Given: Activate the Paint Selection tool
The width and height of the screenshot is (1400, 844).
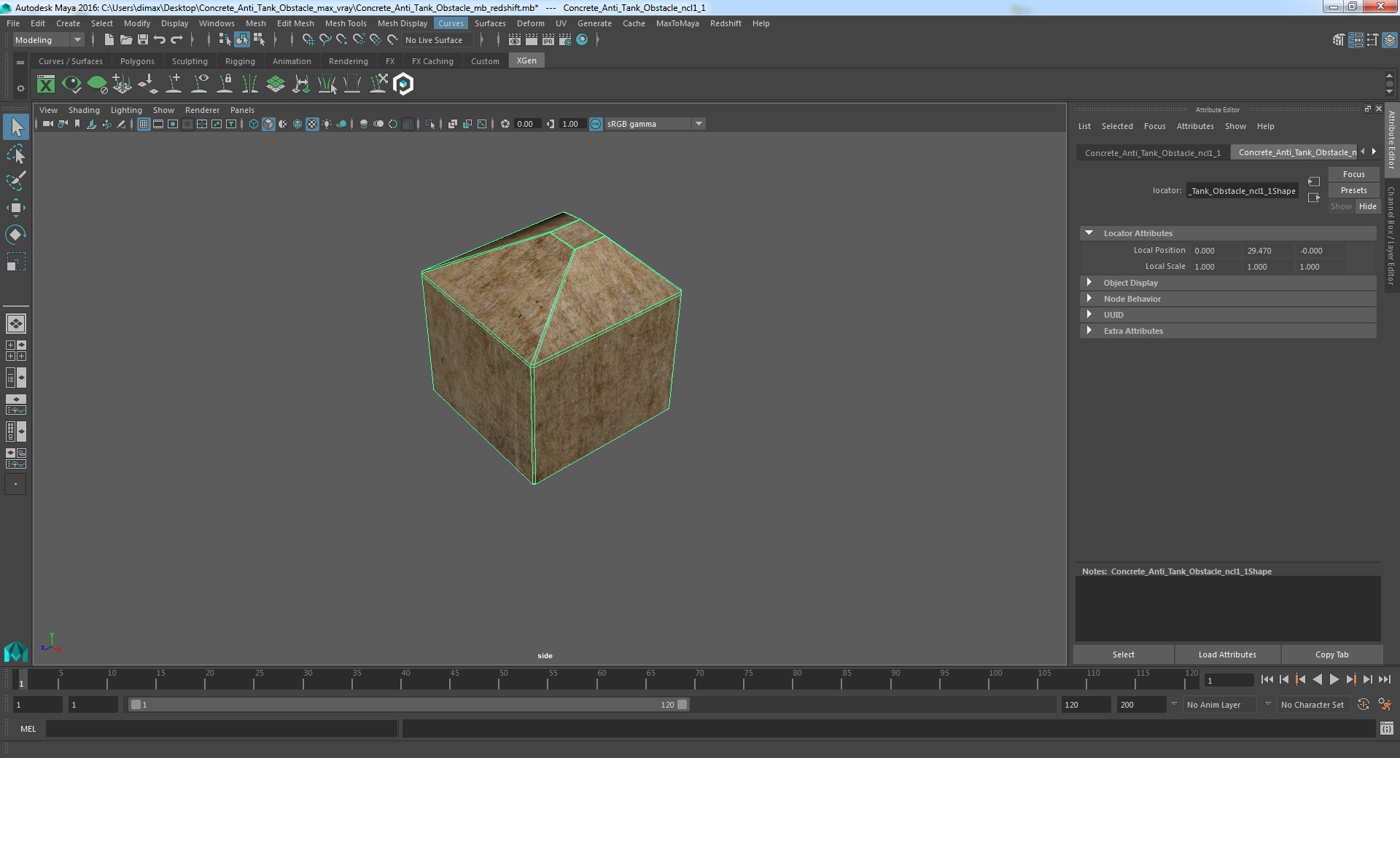Looking at the screenshot, I should [x=15, y=181].
